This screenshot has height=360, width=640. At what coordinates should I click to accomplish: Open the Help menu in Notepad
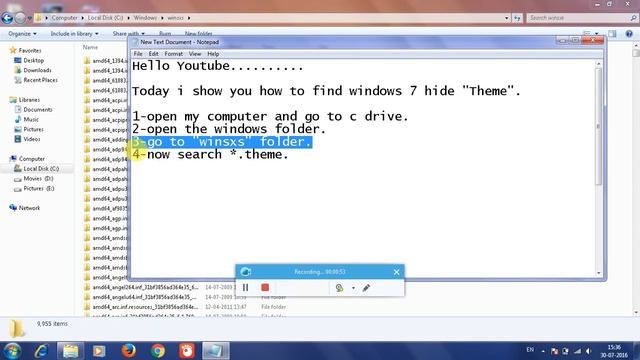(213, 54)
